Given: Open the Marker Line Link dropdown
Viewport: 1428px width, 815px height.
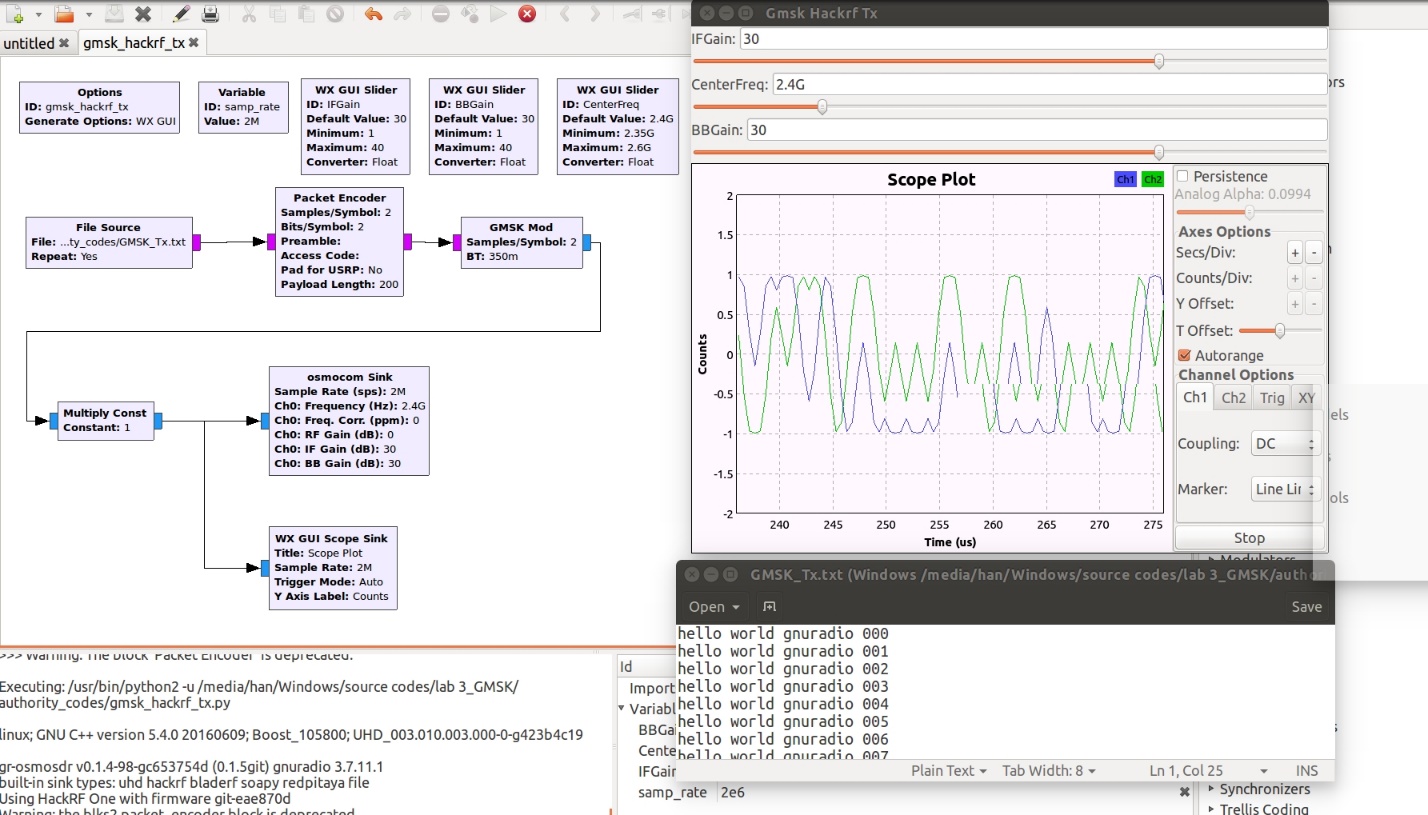Looking at the screenshot, I should pos(1285,489).
